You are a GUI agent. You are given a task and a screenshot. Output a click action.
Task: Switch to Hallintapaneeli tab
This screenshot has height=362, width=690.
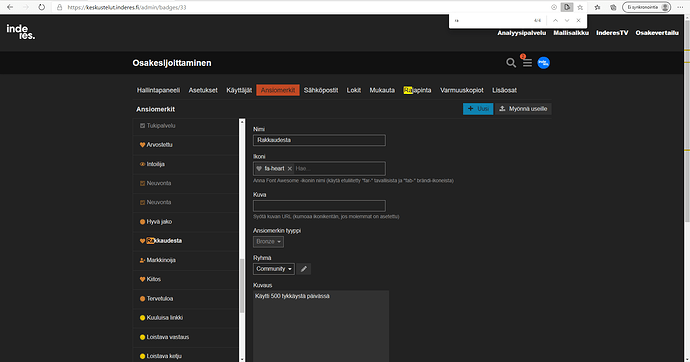(158, 90)
